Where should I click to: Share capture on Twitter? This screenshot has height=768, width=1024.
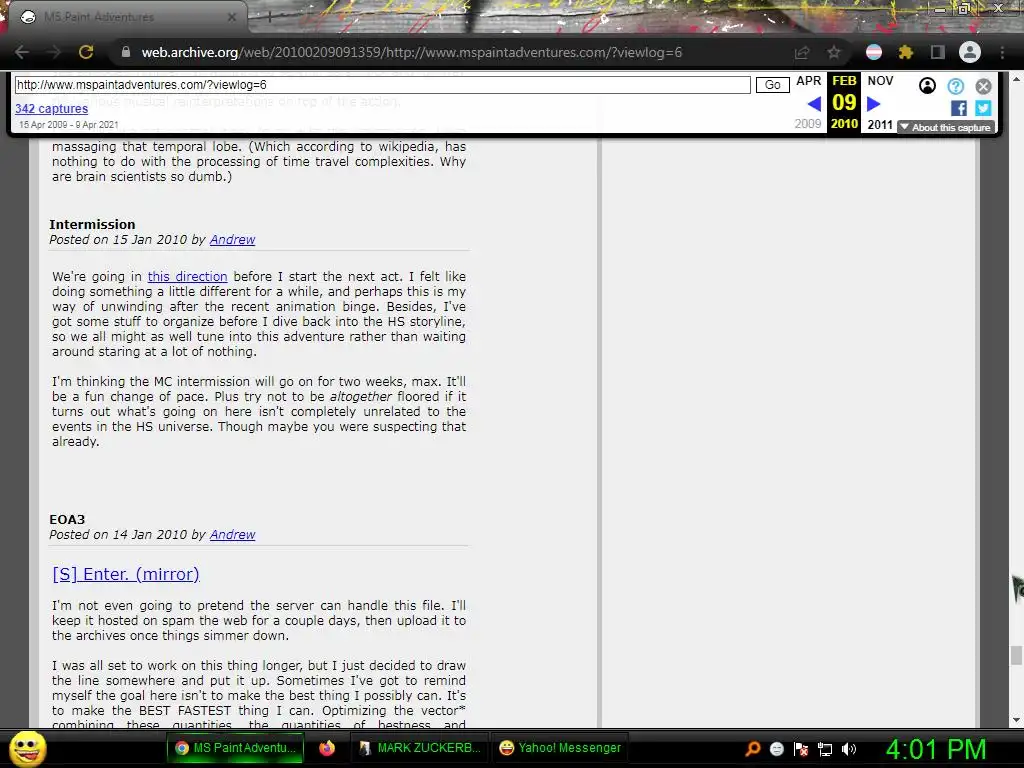pyautogui.click(x=984, y=108)
